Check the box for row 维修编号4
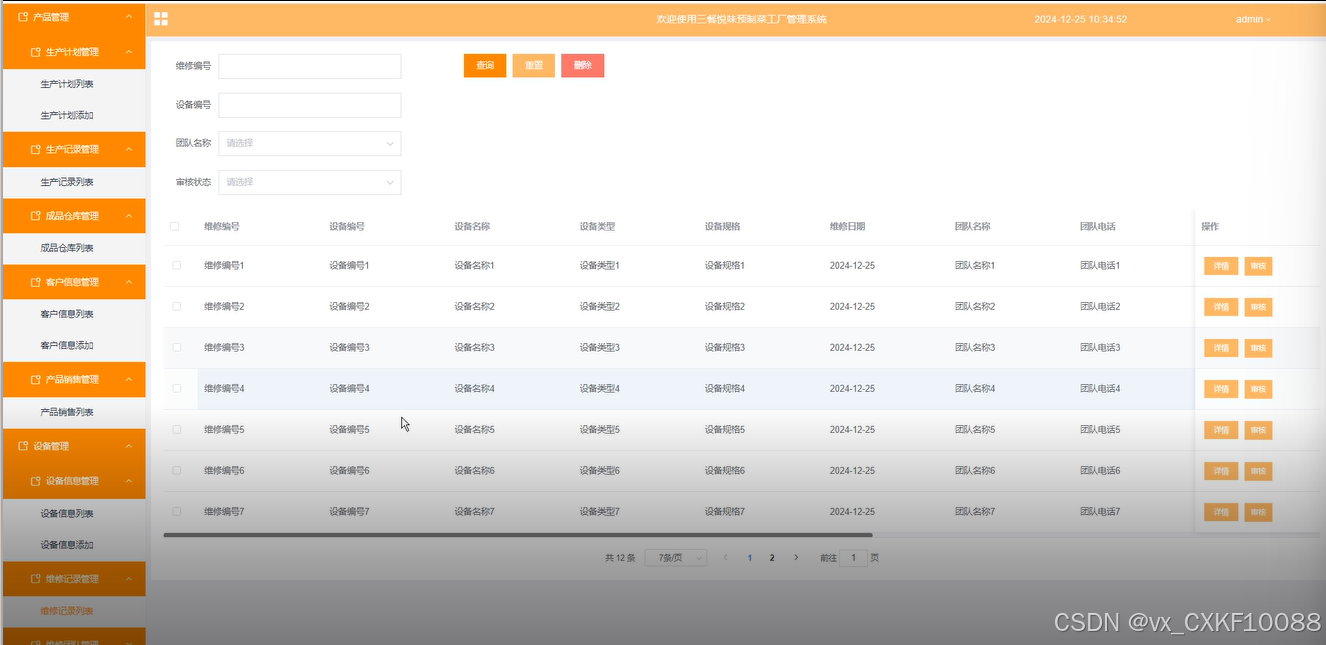Screen dimensions: 1326x645 click(x=177, y=388)
